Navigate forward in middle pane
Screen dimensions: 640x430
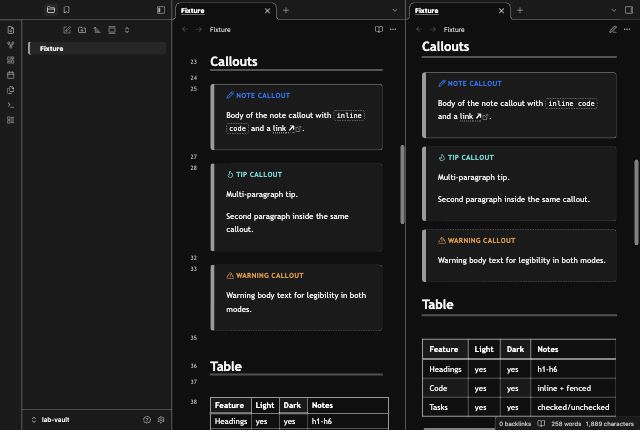point(199,29)
